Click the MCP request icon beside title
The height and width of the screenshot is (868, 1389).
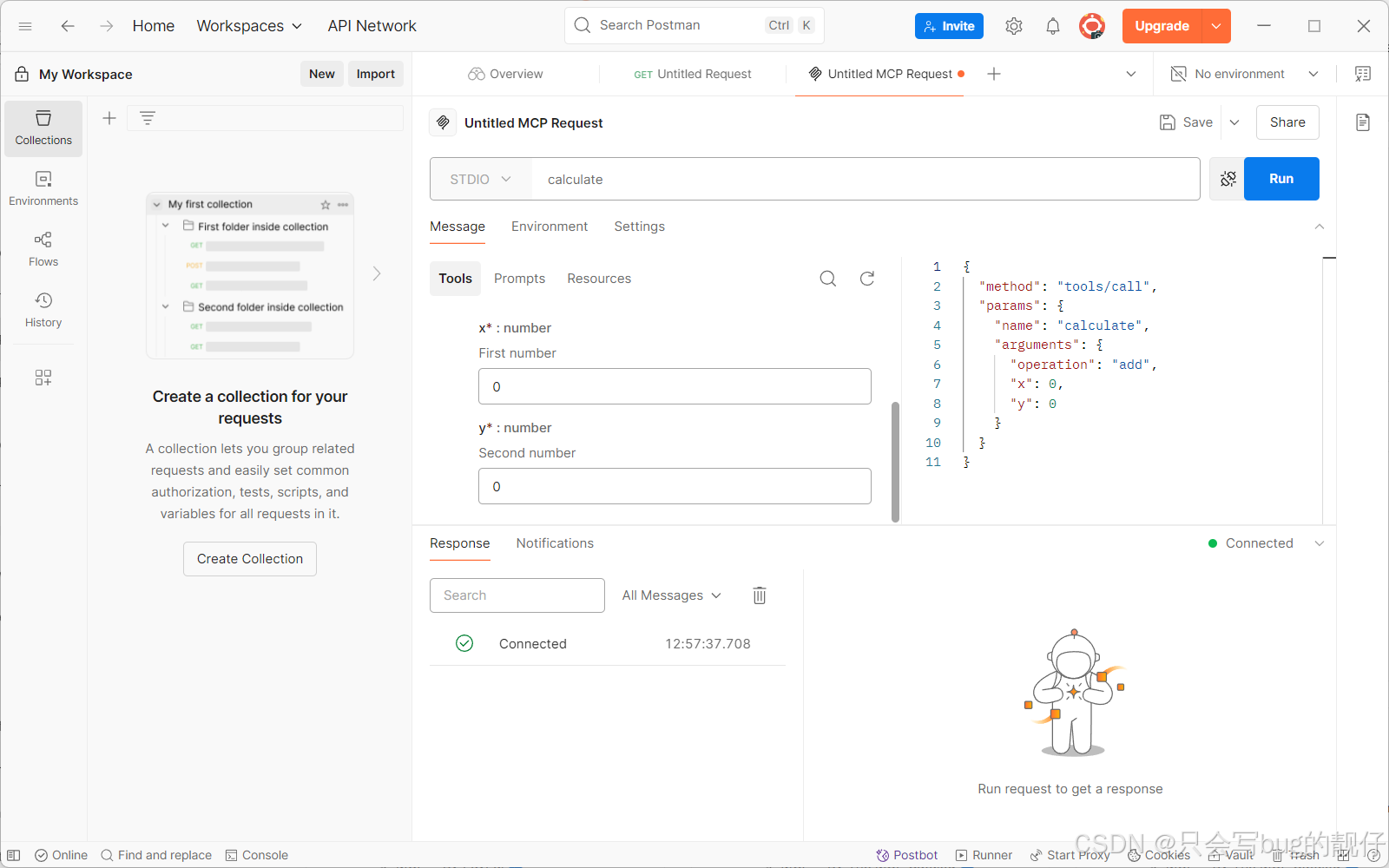click(443, 122)
